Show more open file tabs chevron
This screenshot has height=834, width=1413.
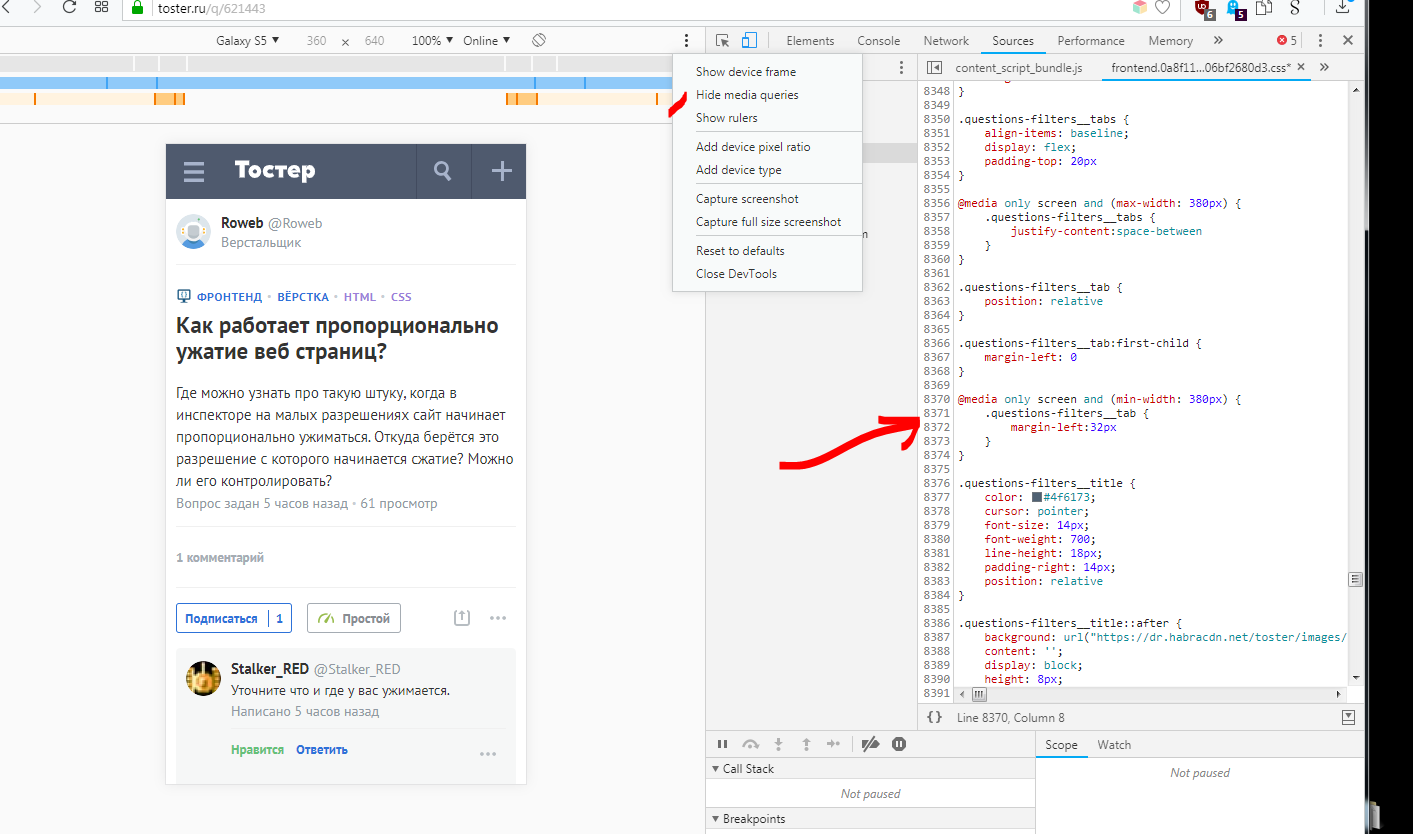[1324, 67]
